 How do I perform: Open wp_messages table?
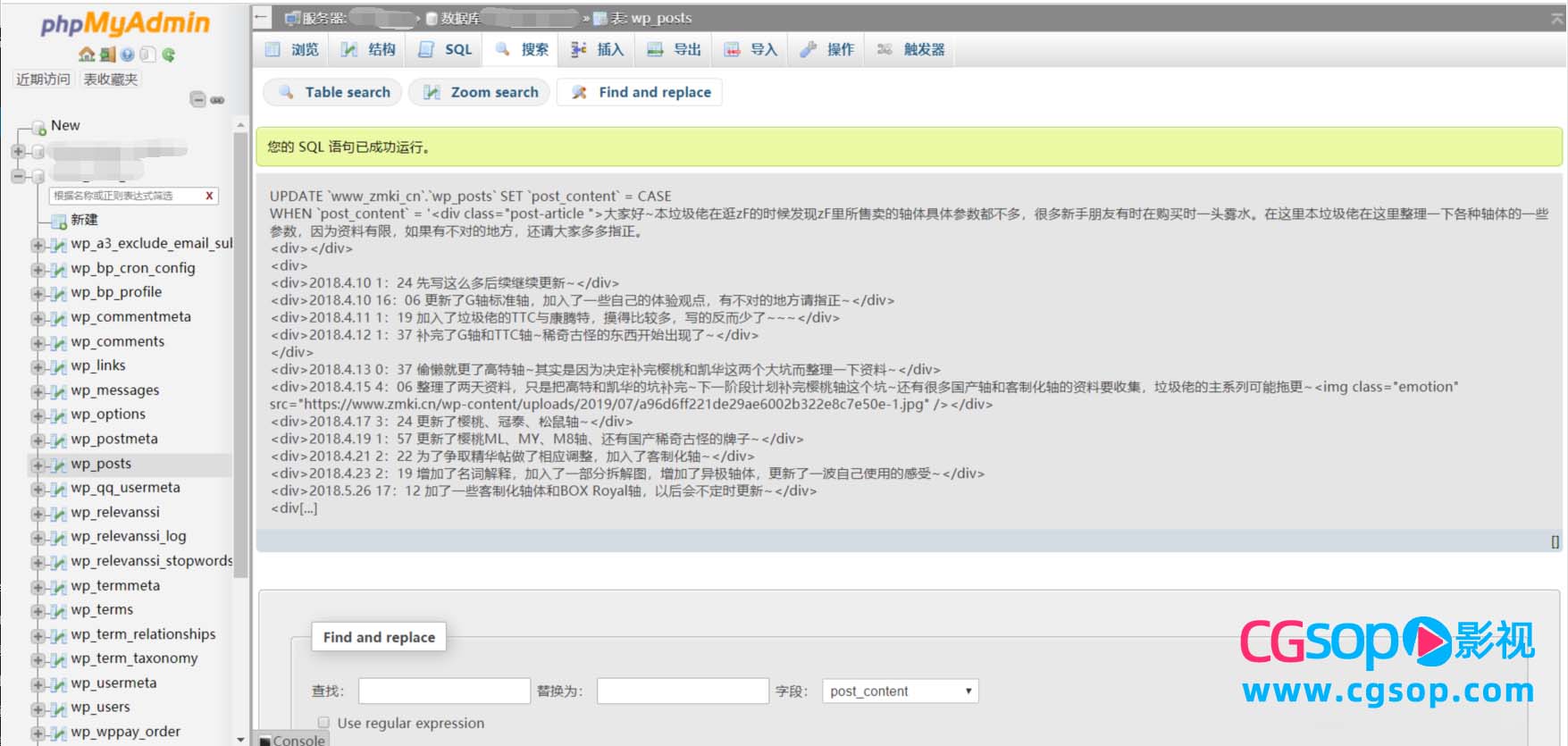[x=114, y=391]
